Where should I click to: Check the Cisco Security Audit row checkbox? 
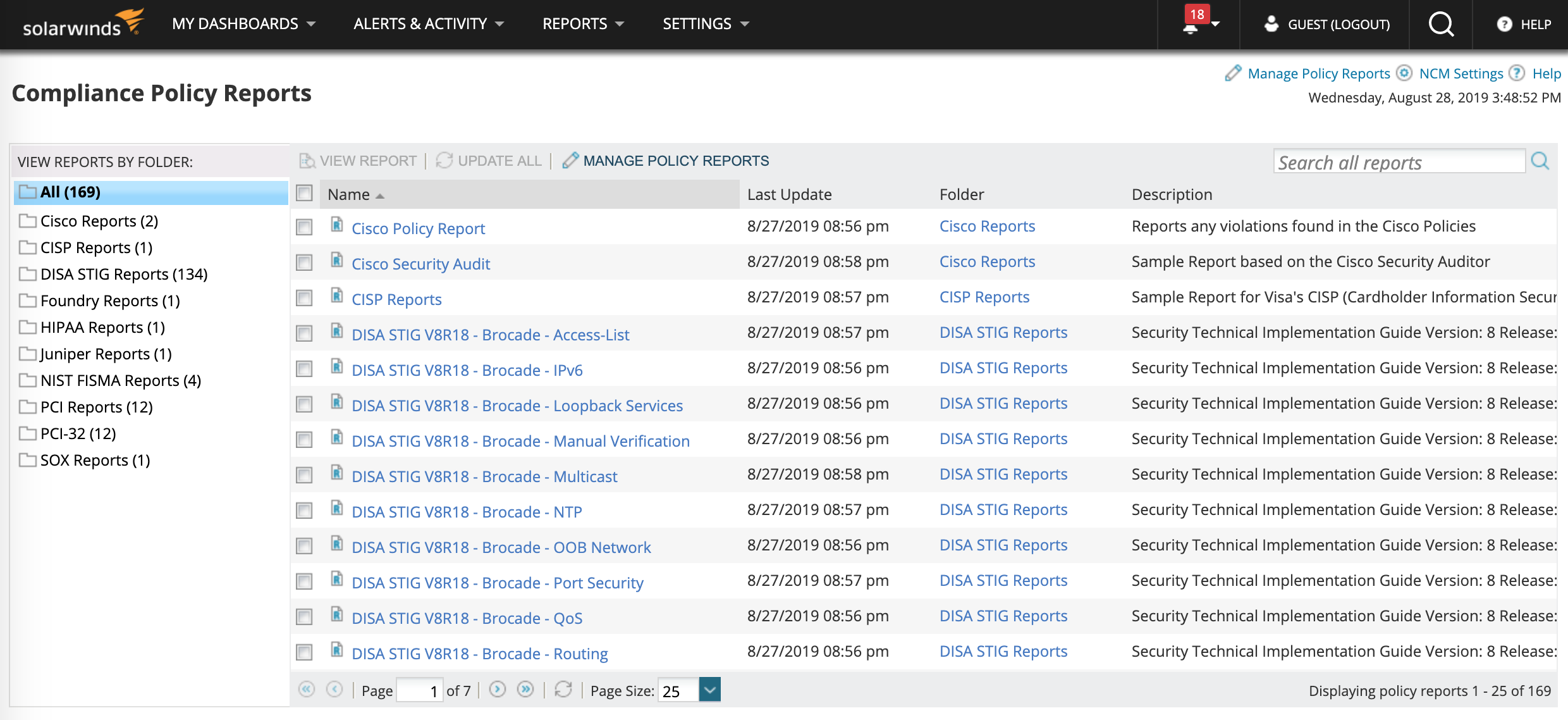(x=305, y=263)
